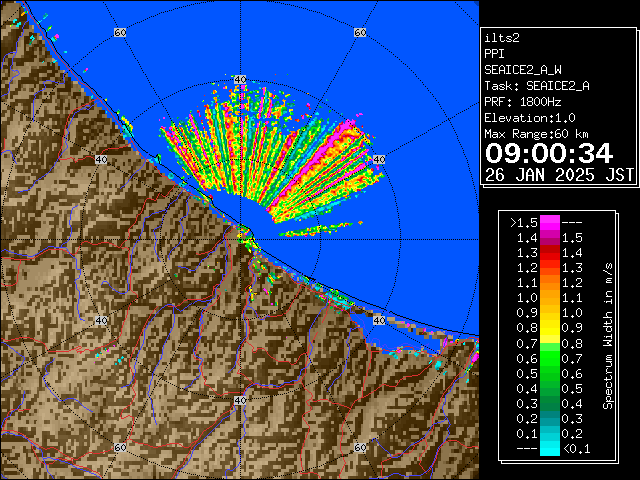Click the radar center where the crosshair lines meet

pyautogui.click(x=240, y=240)
